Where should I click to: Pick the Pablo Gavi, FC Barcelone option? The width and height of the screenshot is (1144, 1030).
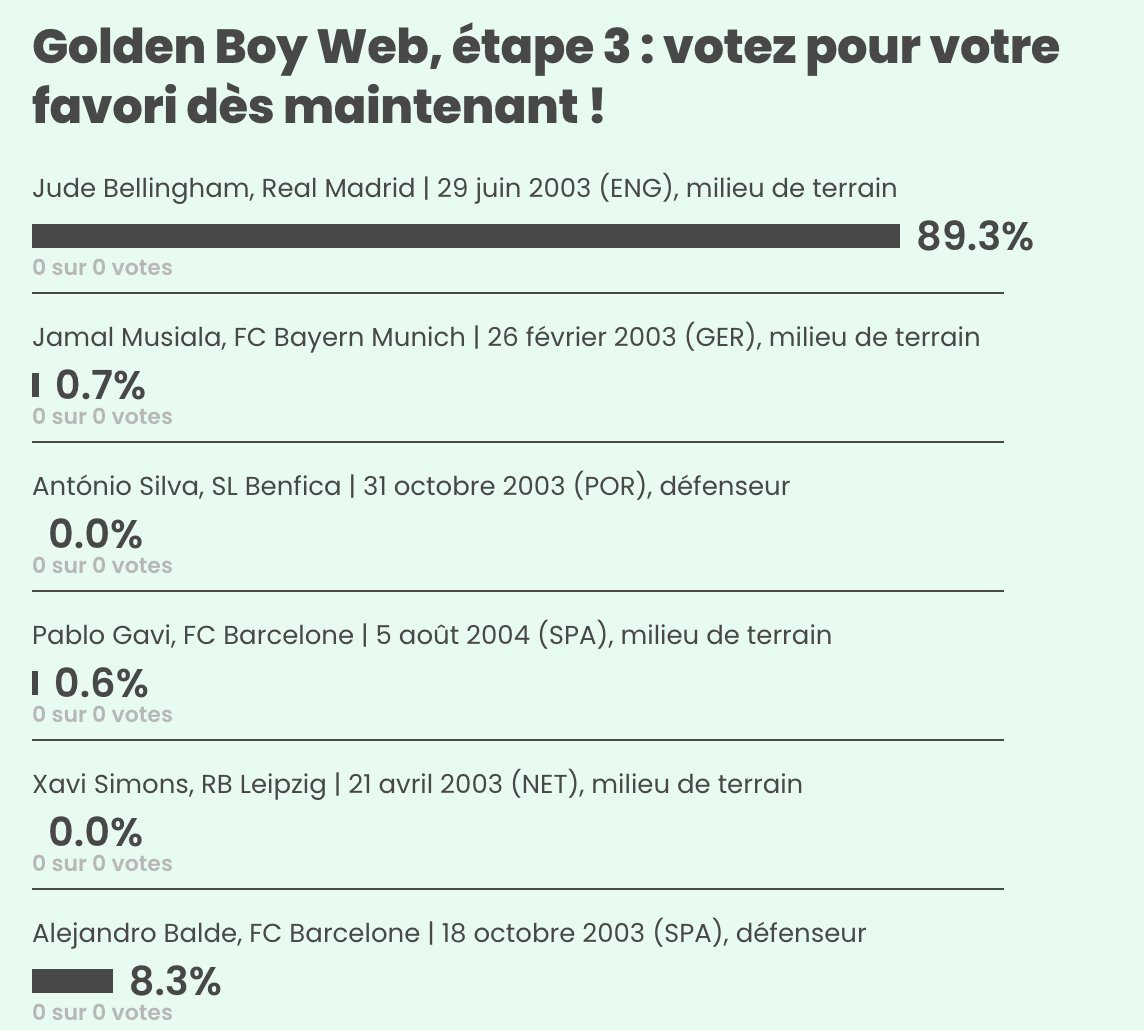(x=432, y=635)
